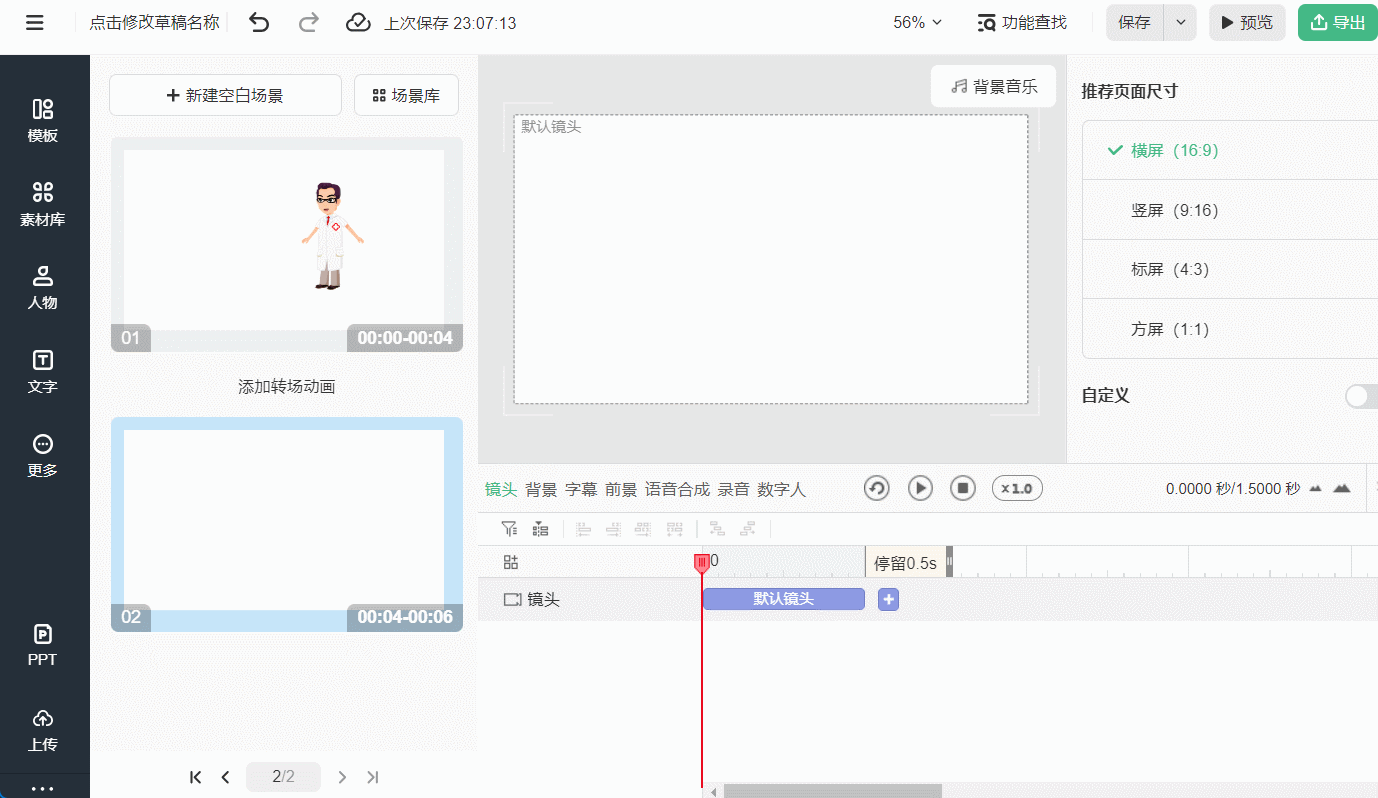Select 竖屏 (9:16) page size
Screen dimensions: 1378x798
[x=1230, y=210]
